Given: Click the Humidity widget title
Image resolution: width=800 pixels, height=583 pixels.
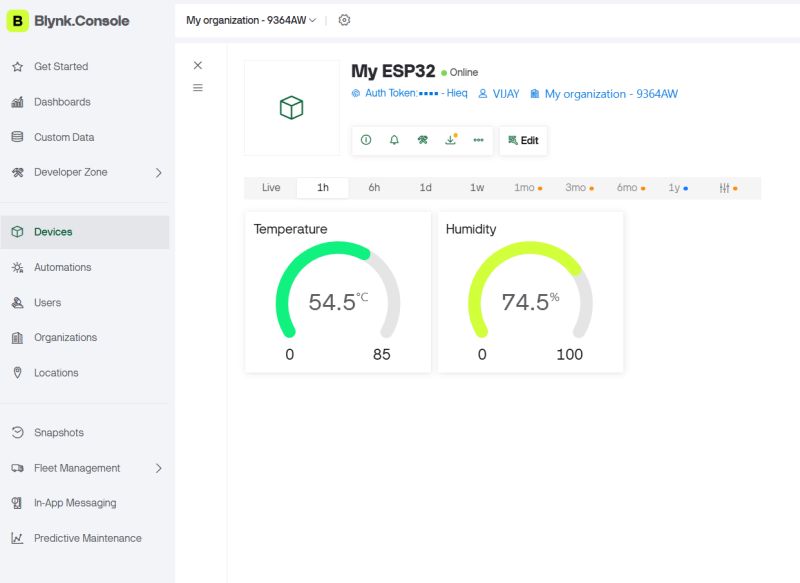Looking at the screenshot, I should click(x=471, y=229).
